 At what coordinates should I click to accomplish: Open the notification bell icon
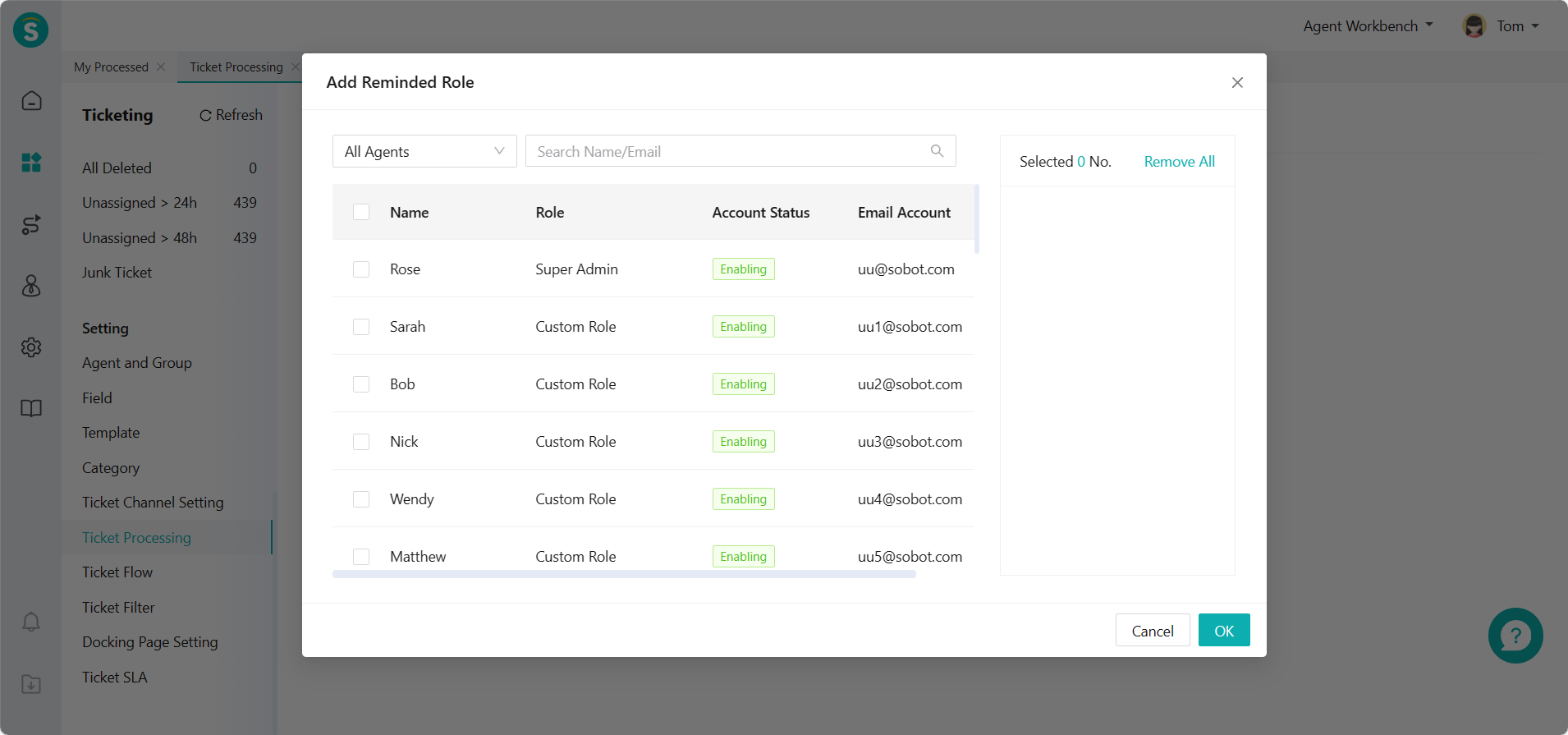pyautogui.click(x=31, y=622)
